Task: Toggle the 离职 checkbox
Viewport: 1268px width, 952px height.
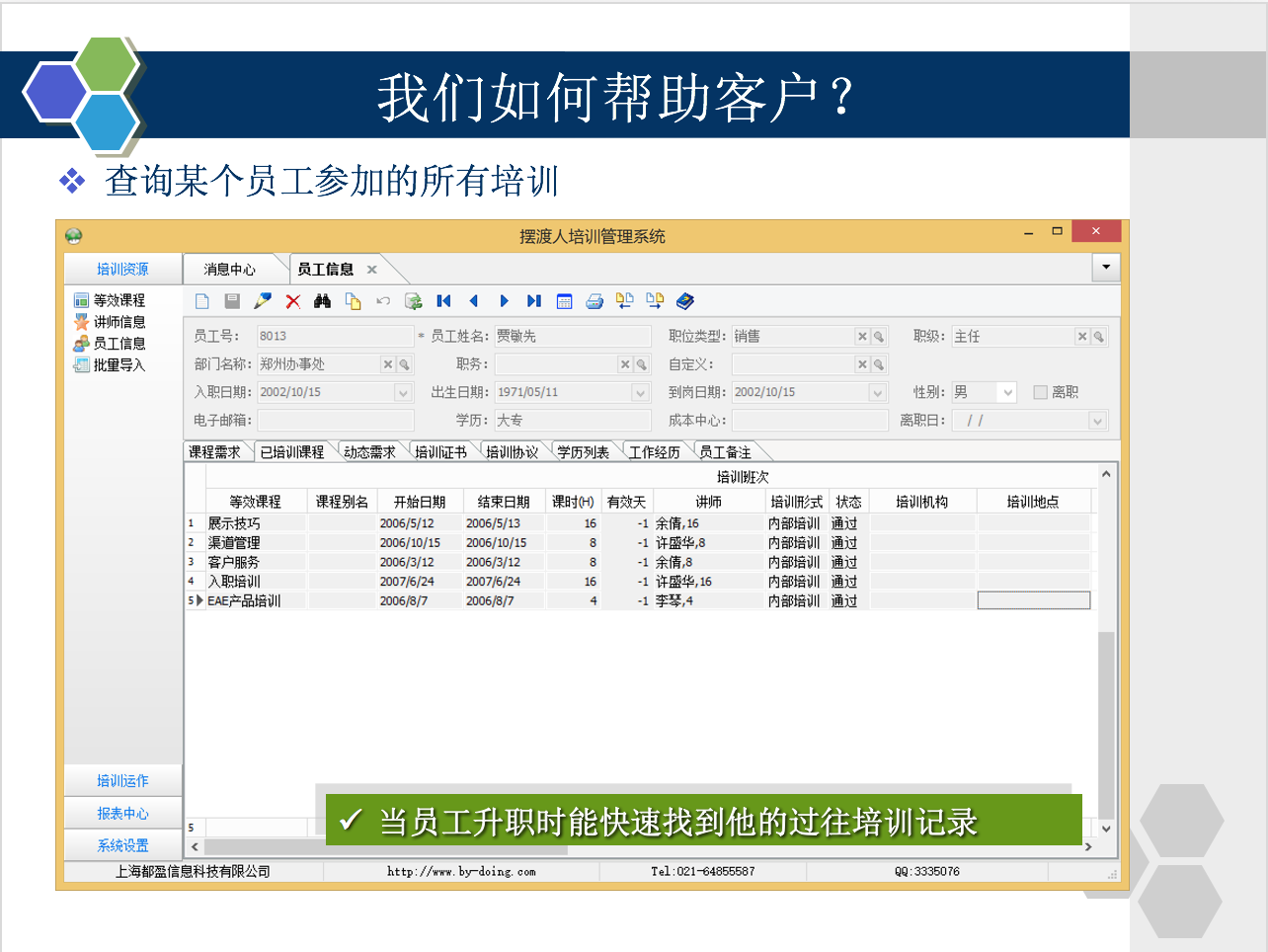Action: (1040, 392)
